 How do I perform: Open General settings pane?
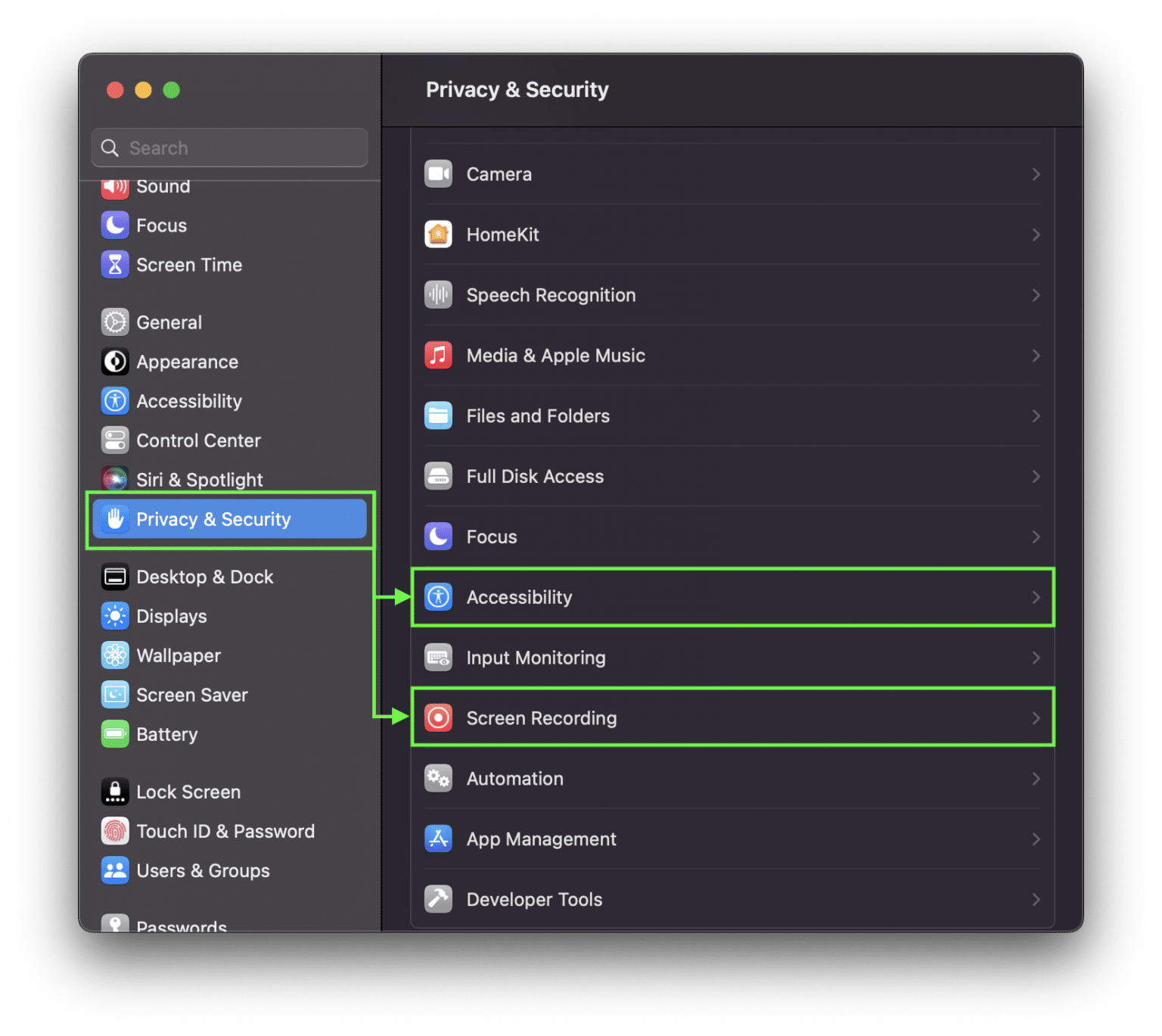coord(229,322)
